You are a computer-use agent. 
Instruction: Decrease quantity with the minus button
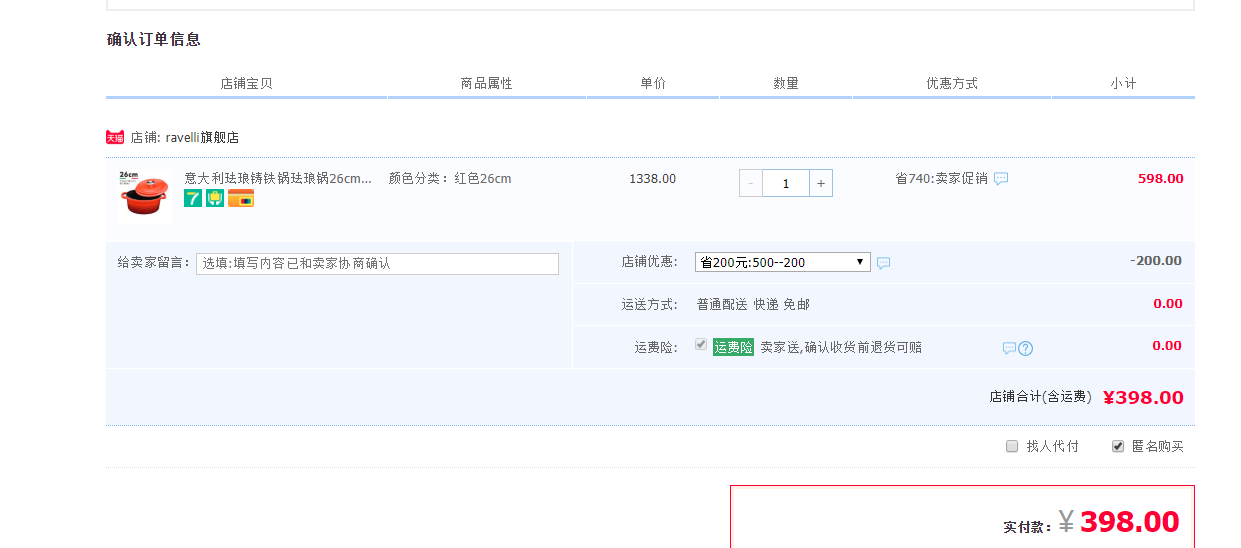tap(751, 183)
